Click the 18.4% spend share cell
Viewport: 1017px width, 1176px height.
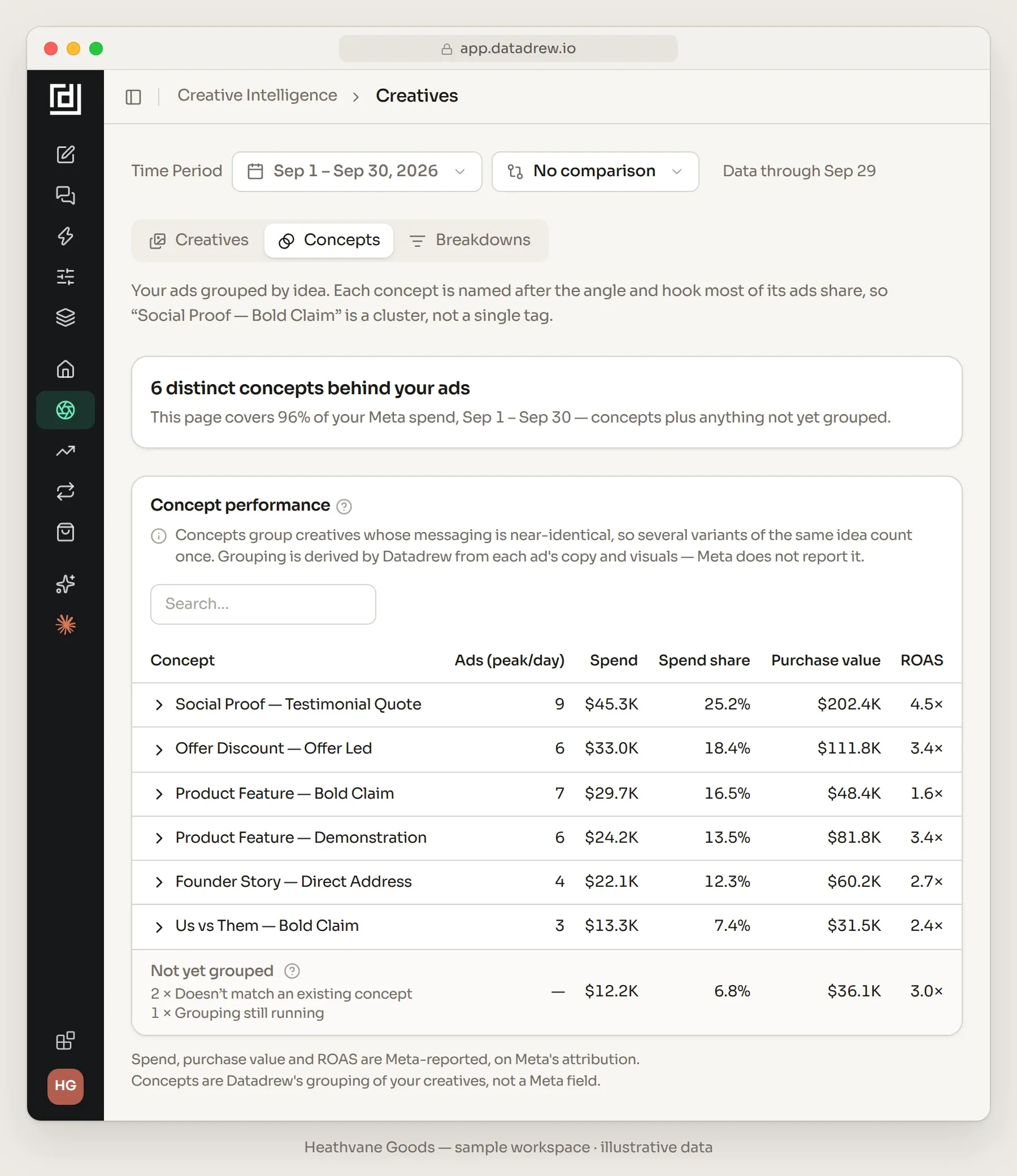point(727,748)
